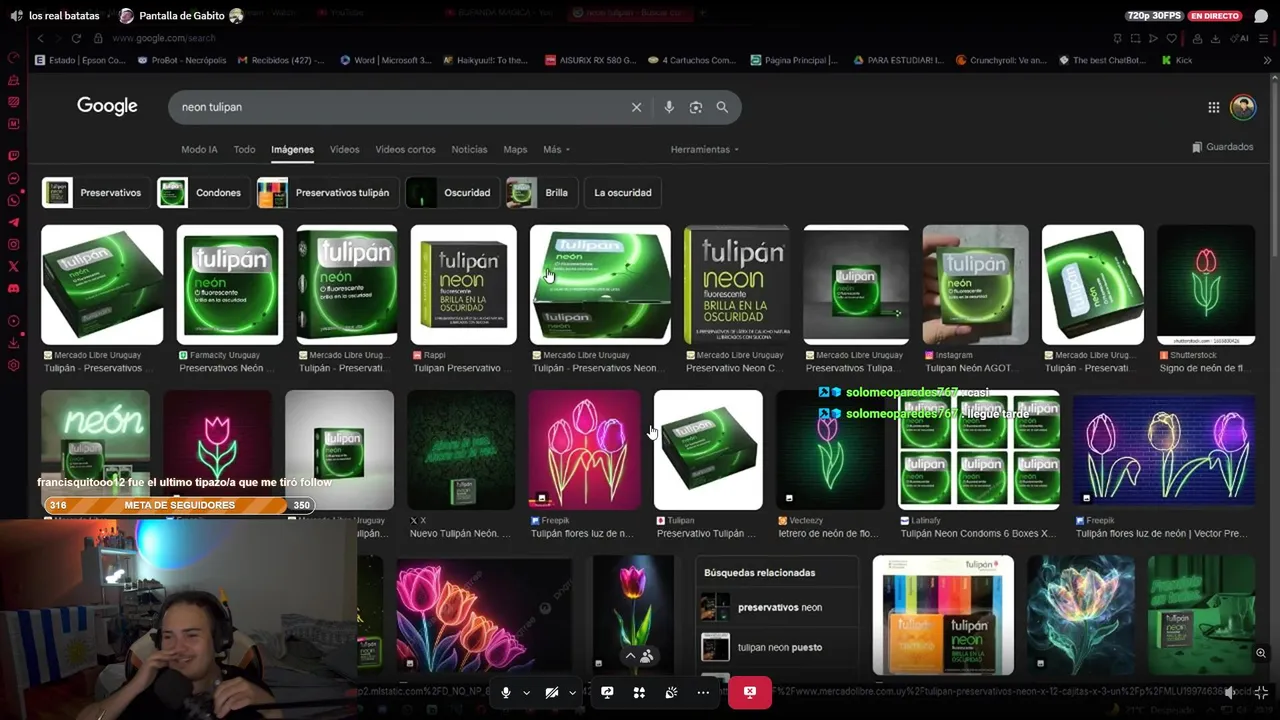Start a voice search with the microphone icon
1280x720 pixels.
669,107
